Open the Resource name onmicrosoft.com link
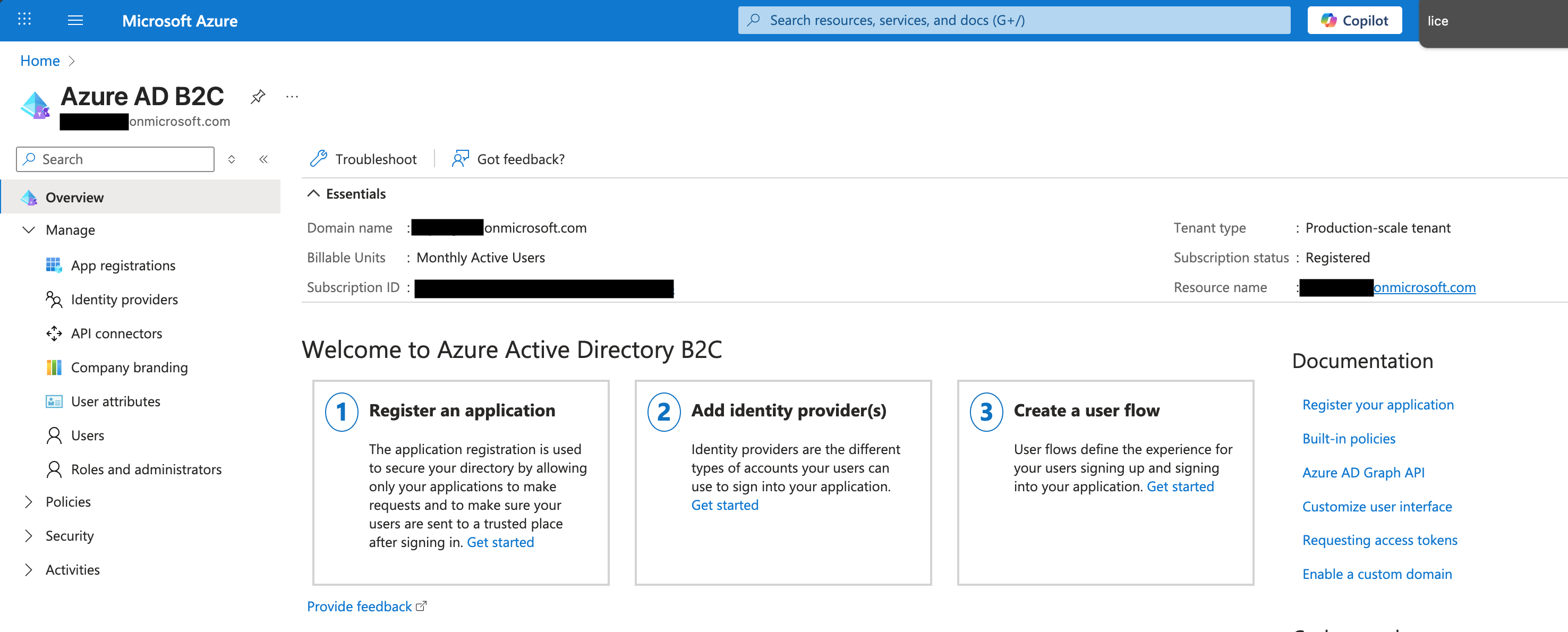The width and height of the screenshot is (1568, 632). (1425, 287)
